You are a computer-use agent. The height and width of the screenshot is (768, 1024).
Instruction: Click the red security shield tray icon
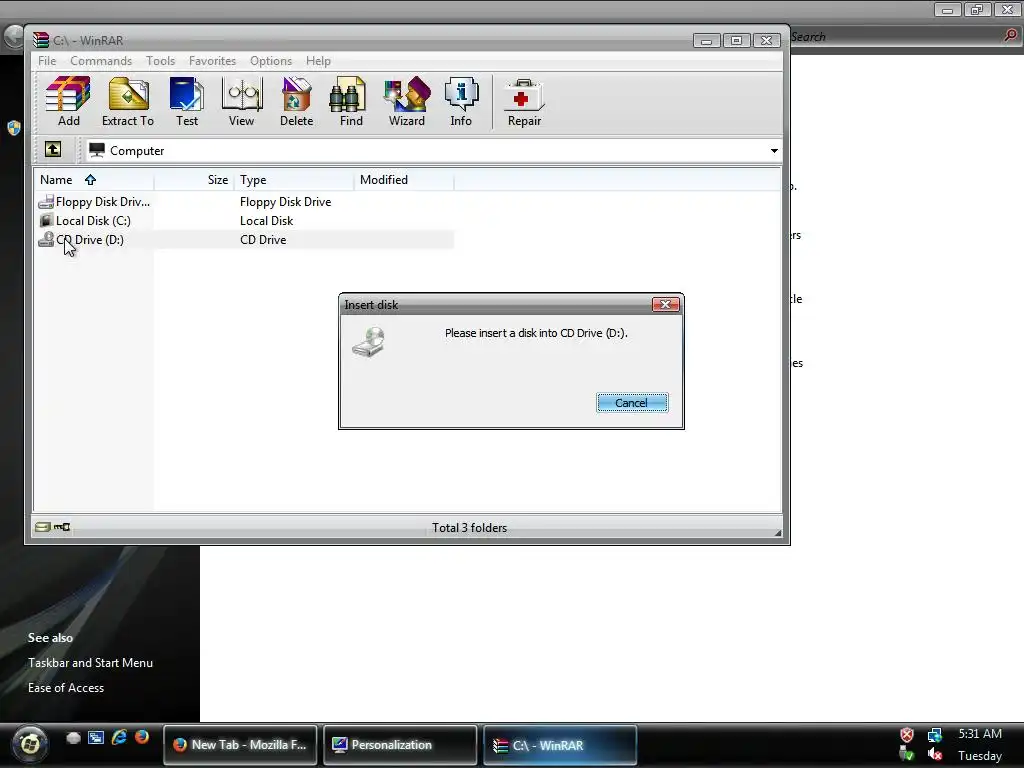[x=907, y=735]
